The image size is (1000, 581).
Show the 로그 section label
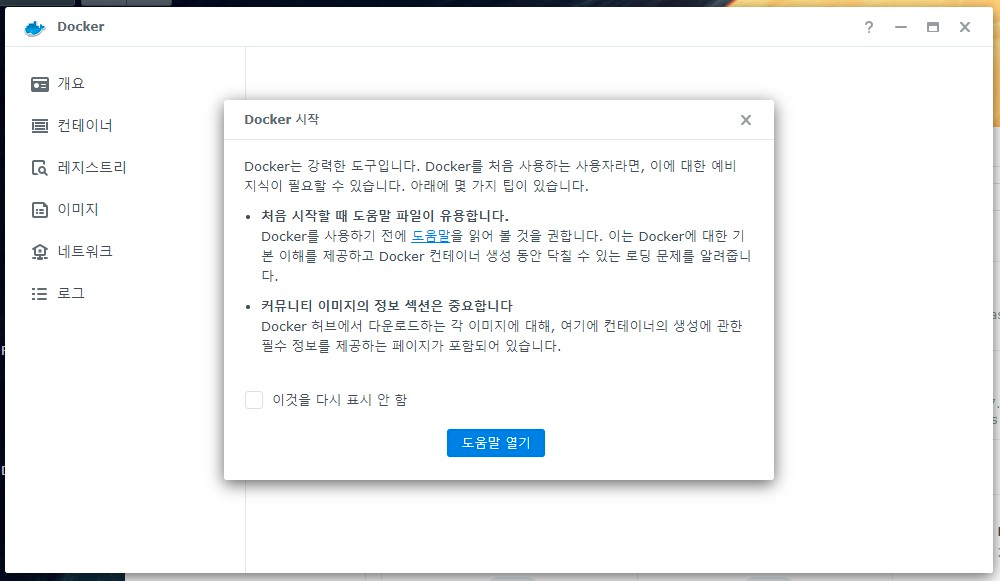click(71, 293)
